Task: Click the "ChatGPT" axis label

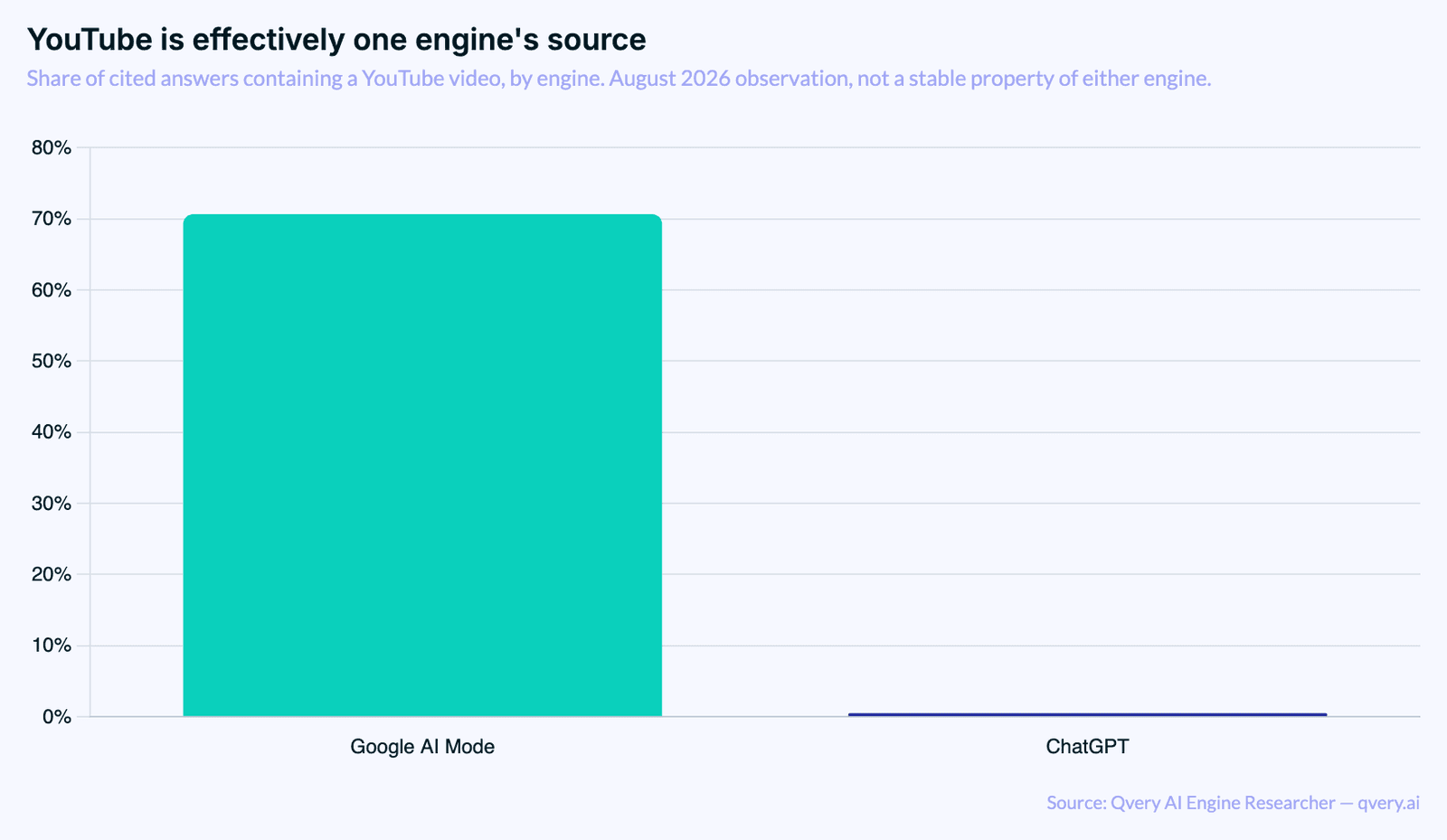Action: point(1087,747)
